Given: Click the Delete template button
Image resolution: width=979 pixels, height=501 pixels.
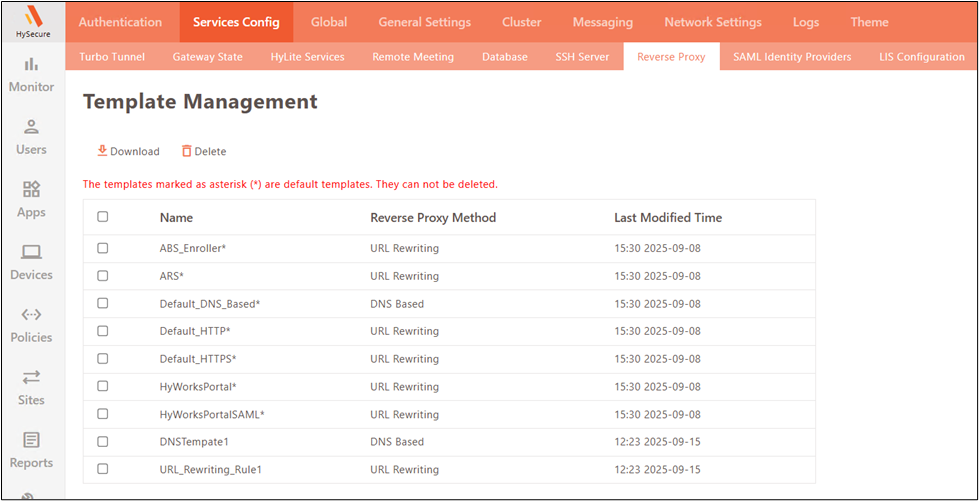Looking at the screenshot, I should coord(204,151).
